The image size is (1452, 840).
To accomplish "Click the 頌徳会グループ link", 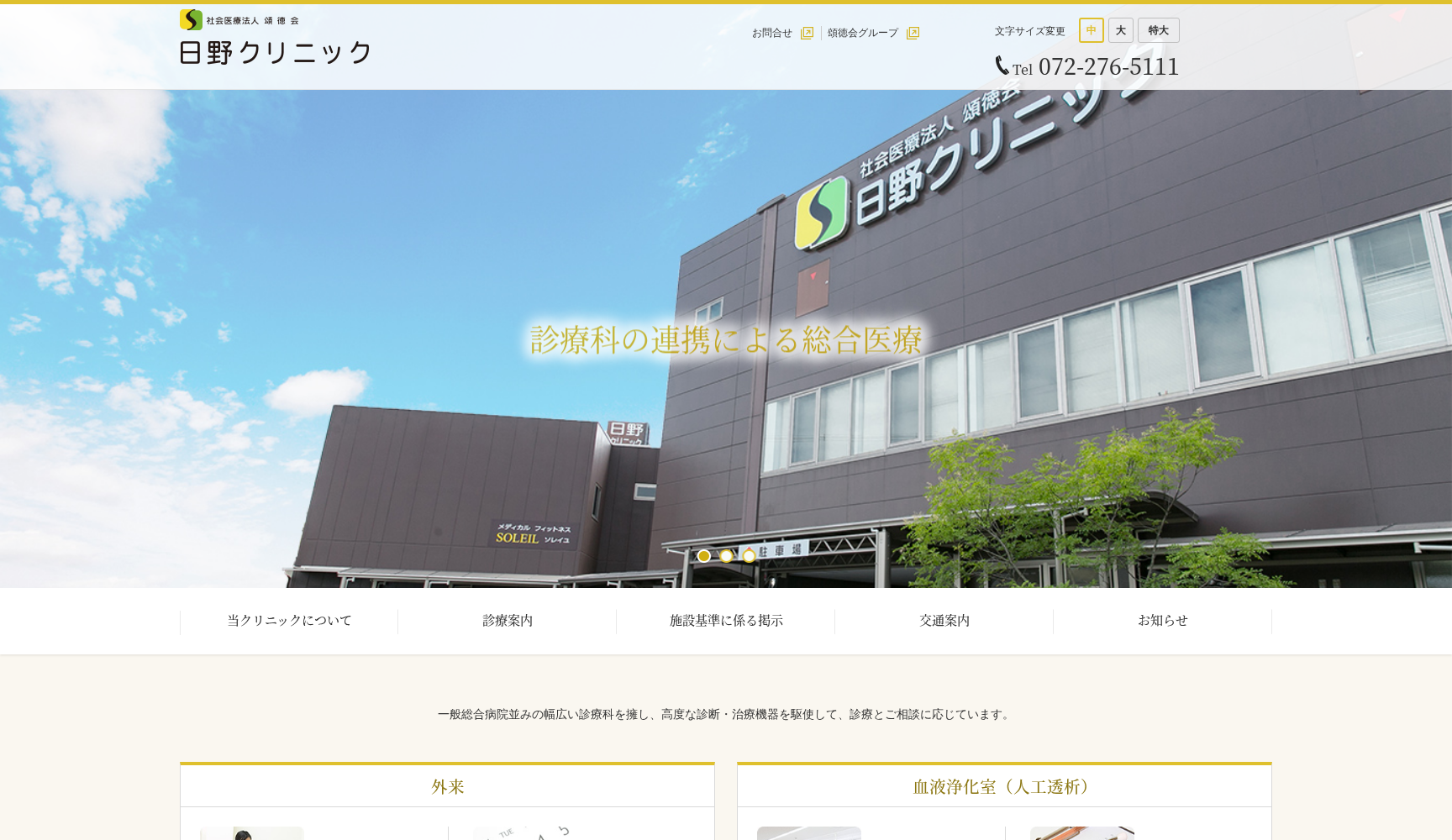I will tap(862, 34).
